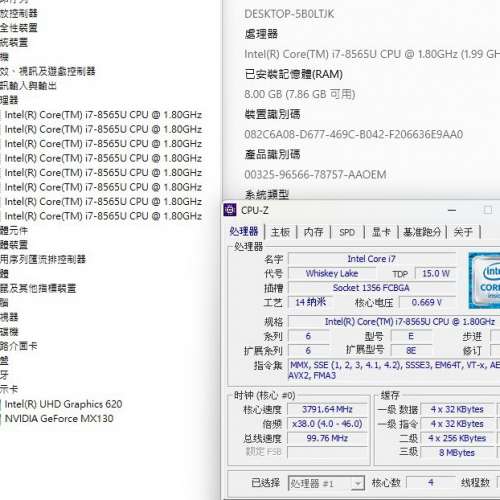500x500 pixels.
Task: Select the first i7-8565U CPU entry in device list
Action: (103, 115)
